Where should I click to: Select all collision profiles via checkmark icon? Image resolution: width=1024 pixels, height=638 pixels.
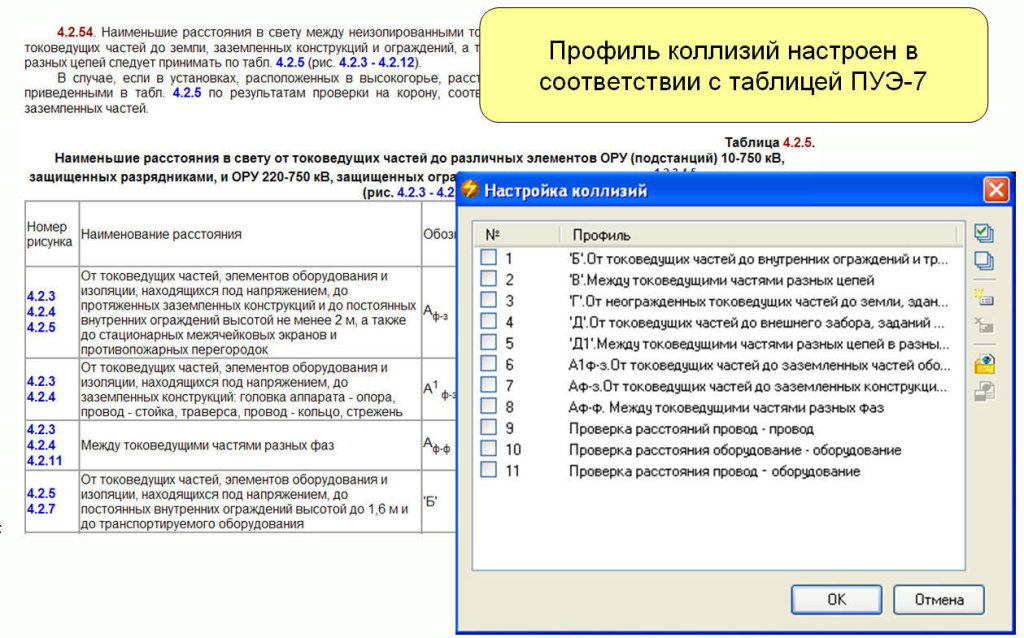pyautogui.click(x=983, y=233)
